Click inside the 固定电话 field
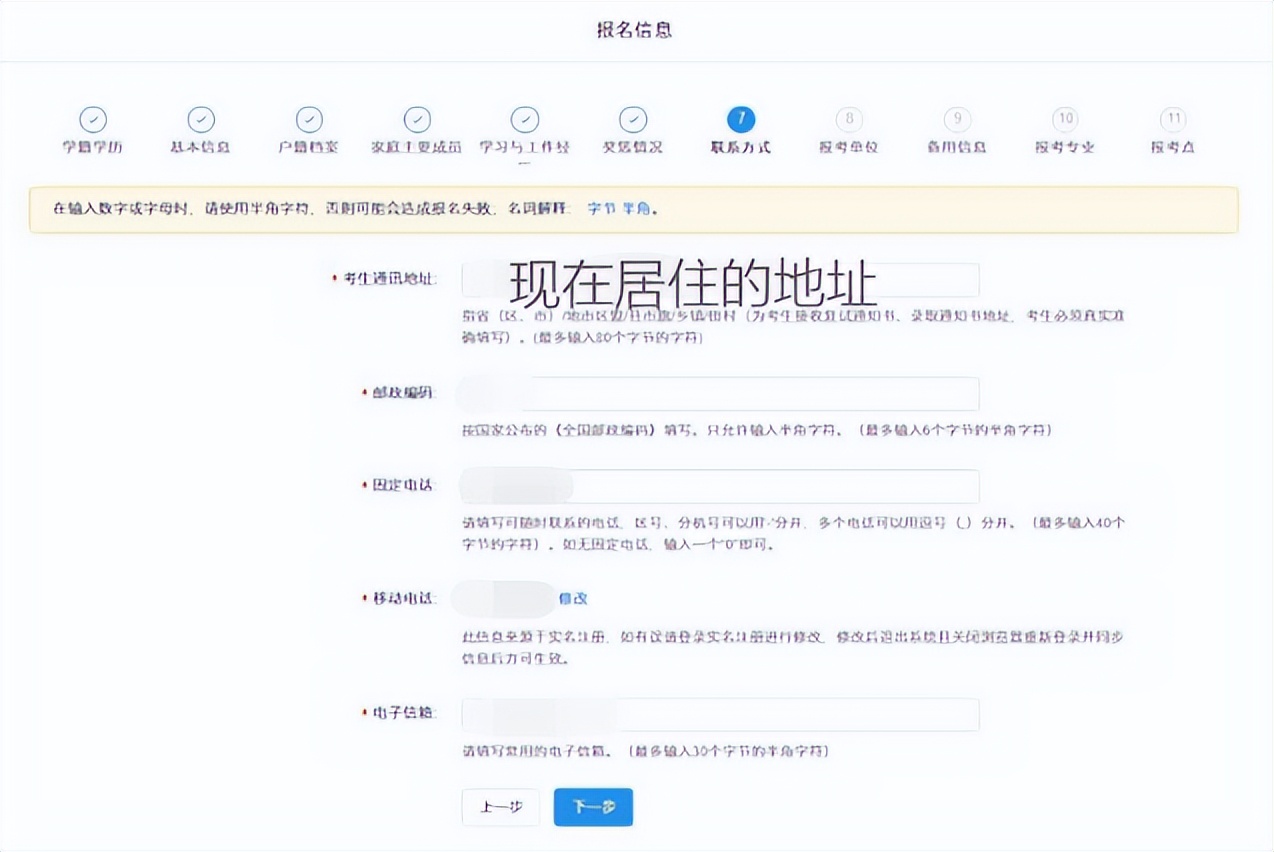The height and width of the screenshot is (852, 1274). point(720,487)
